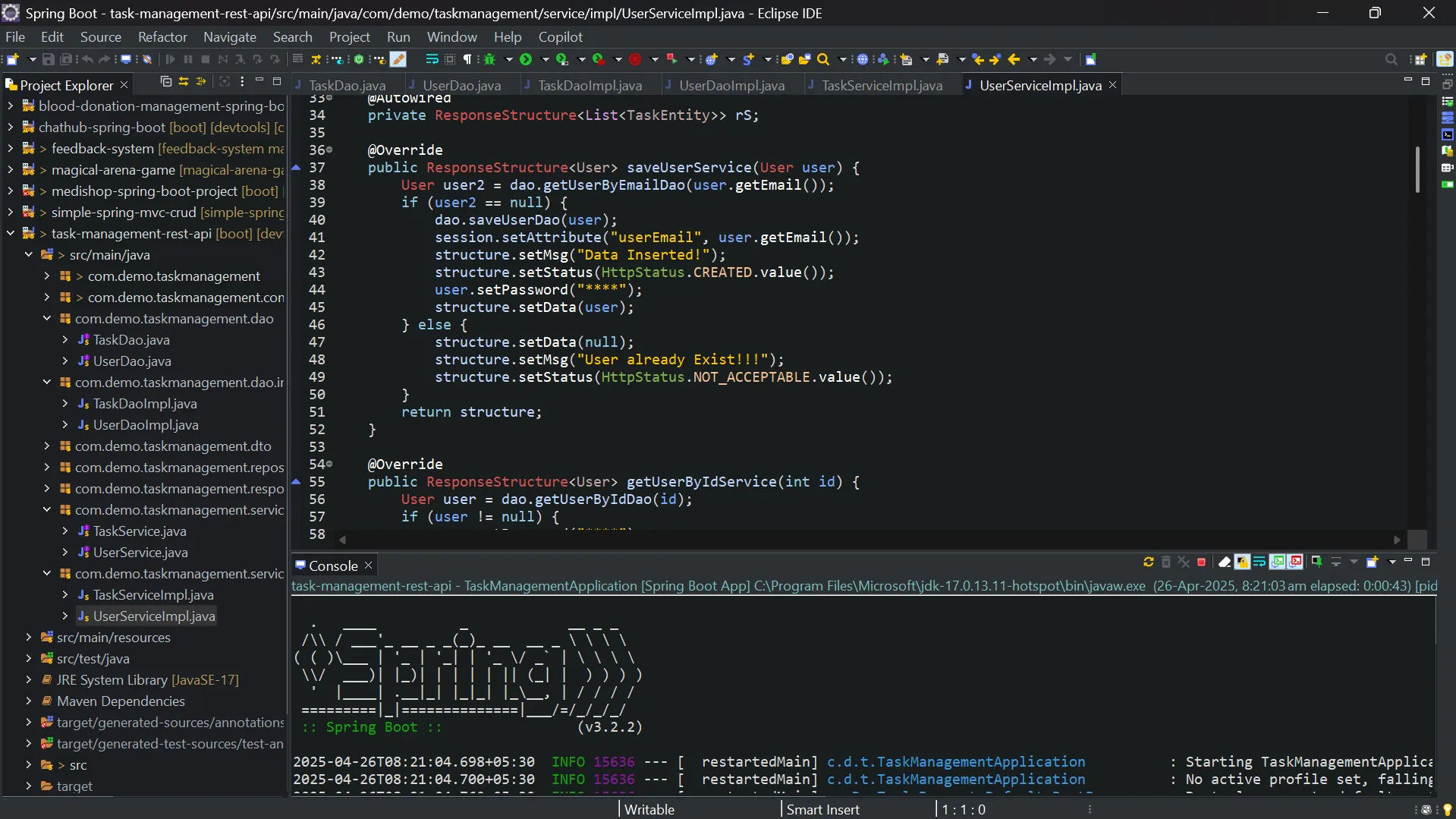Screen dimensions: 1456x819
Task: Open the Navigate menu
Action: 230,37
